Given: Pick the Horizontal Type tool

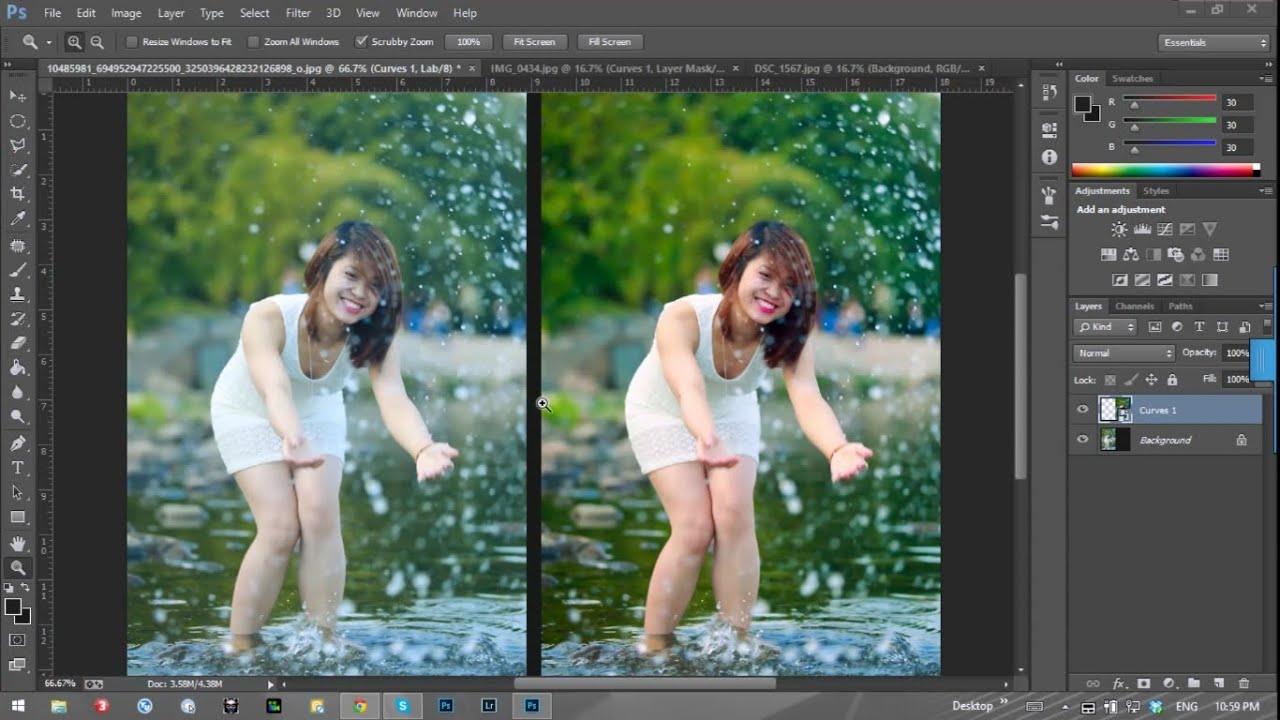Looking at the screenshot, I should (x=18, y=468).
